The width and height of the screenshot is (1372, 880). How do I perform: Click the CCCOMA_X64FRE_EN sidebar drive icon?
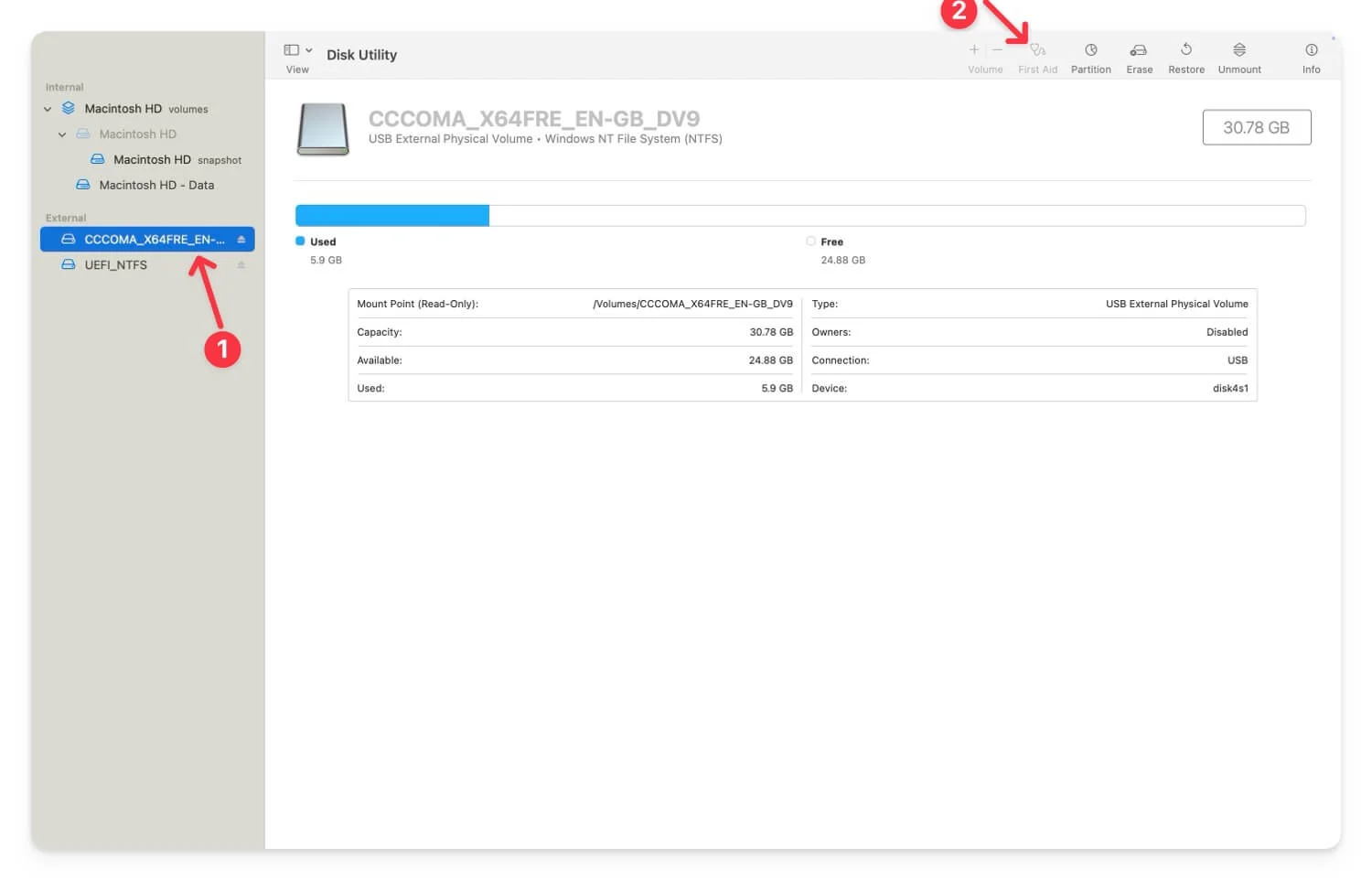[x=69, y=239]
